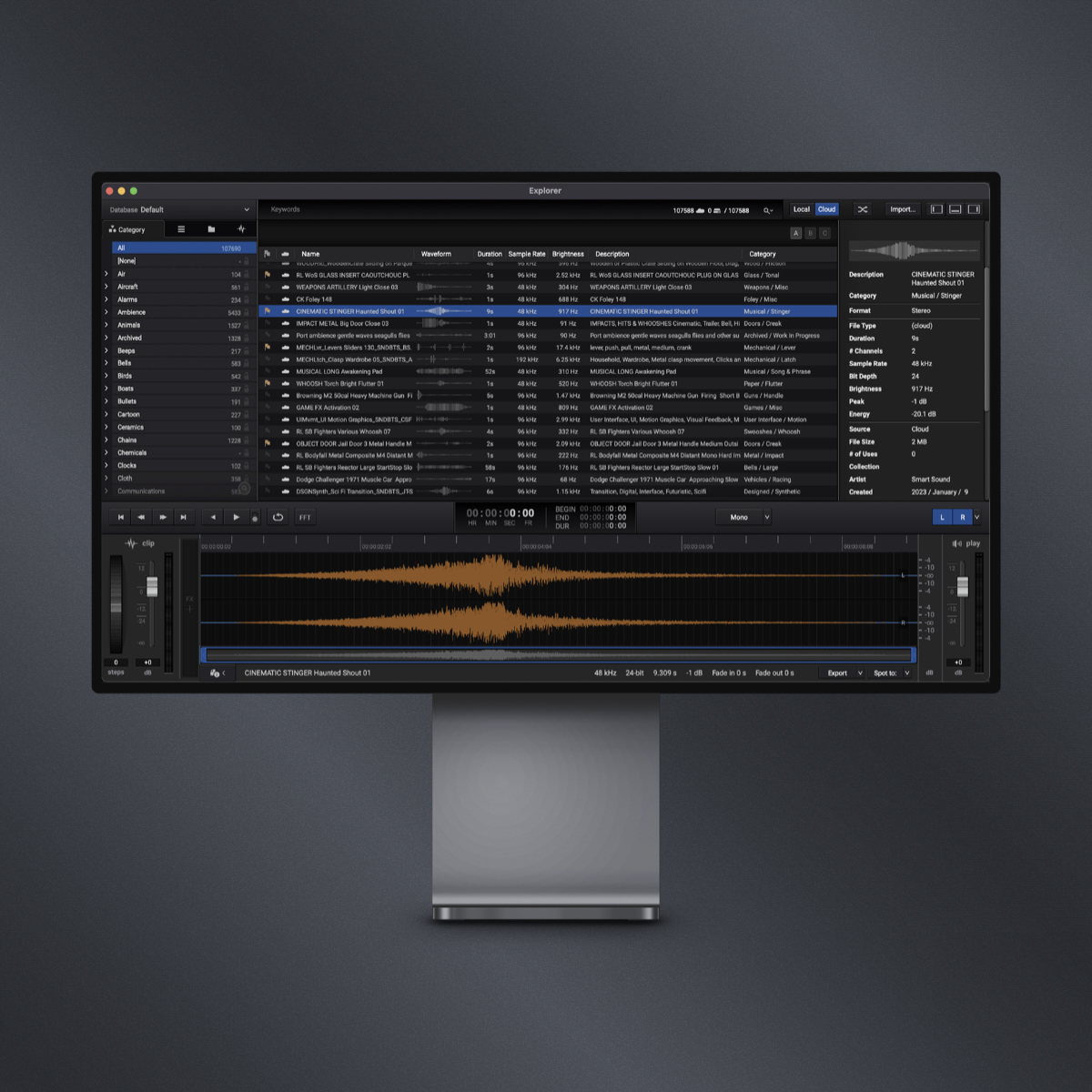Select the waveform view icon beside Category tab
This screenshot has width=1092, height=1092.
(242, 229)
